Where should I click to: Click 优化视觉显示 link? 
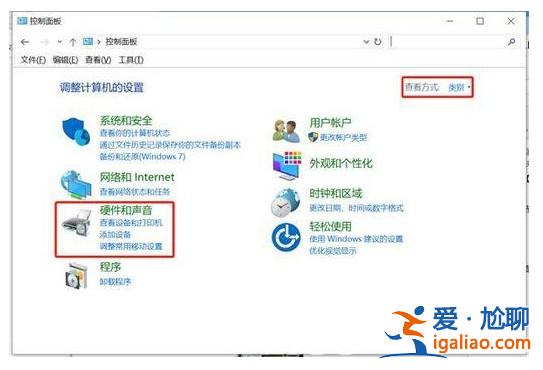pyautogui.click(x=332, y=251)
